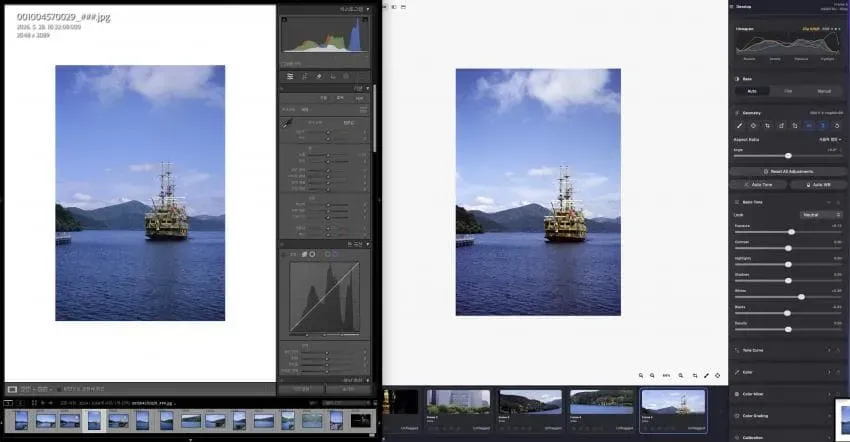
Task: Open Develop panel menu icon in right app
Action: point(732,7)
